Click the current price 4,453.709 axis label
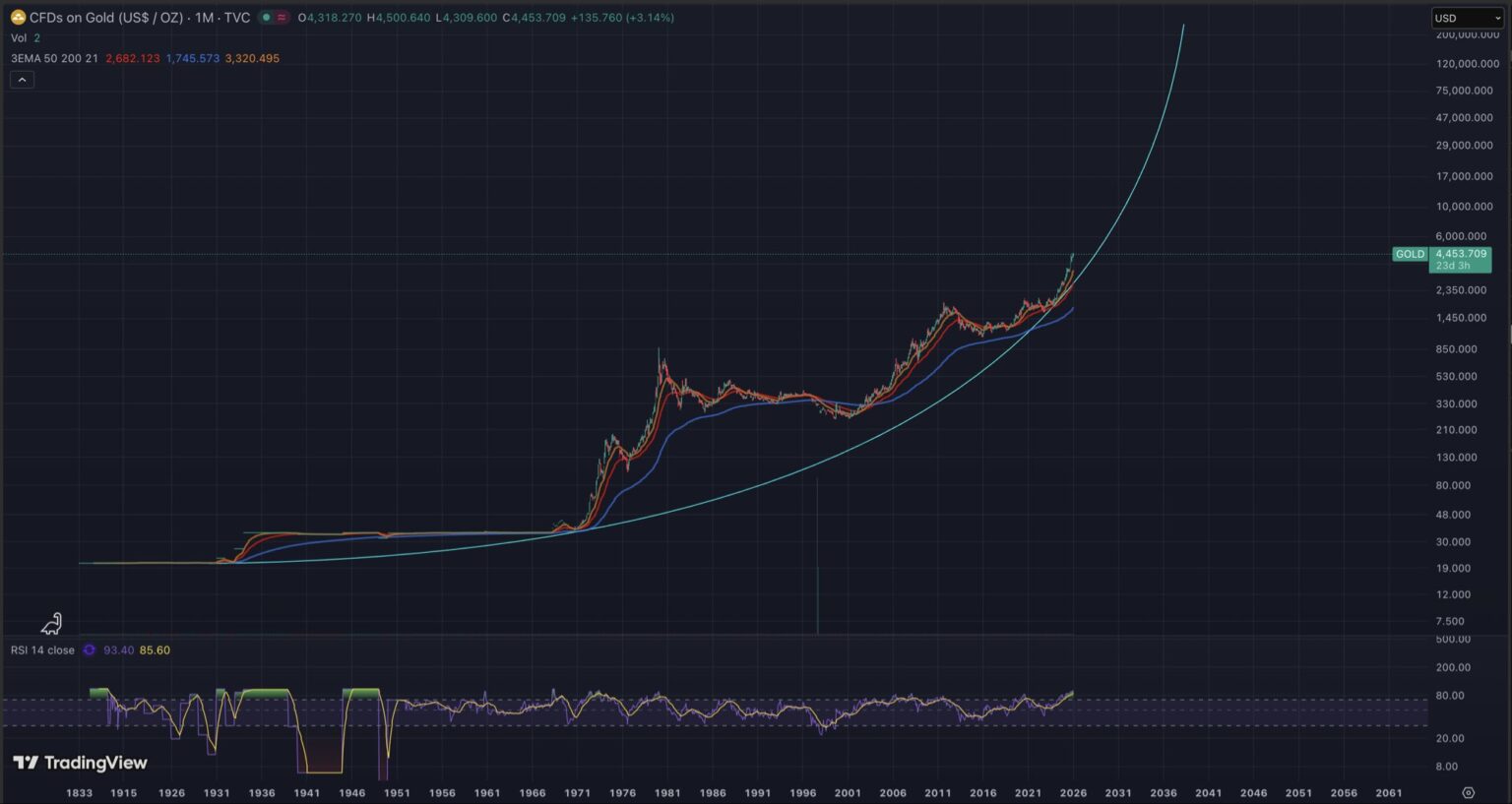This screenshot has height=804, width=1512. (x=1461, y=254)
